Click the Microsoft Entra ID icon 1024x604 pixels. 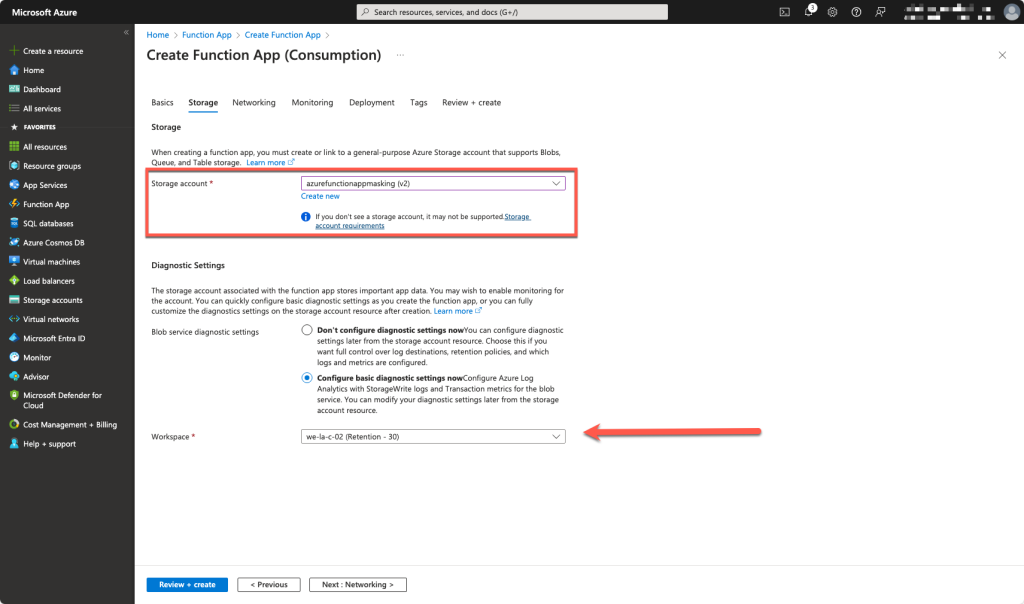[x=14, y=338]
